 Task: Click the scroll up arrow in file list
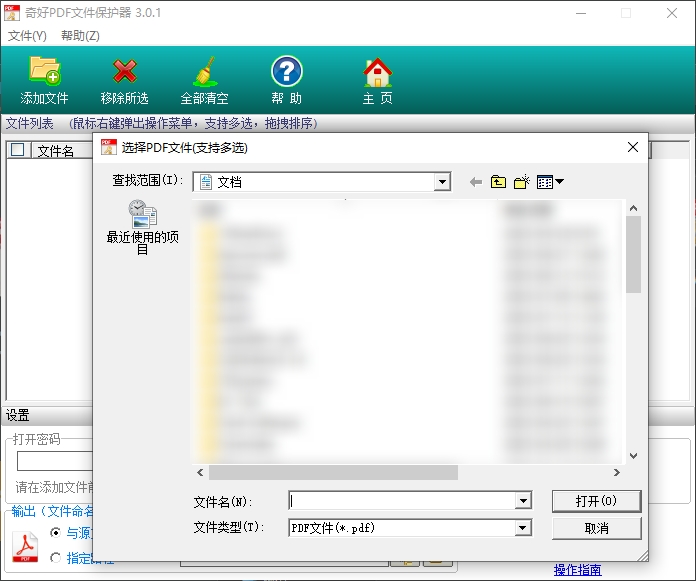coord(633,208)
